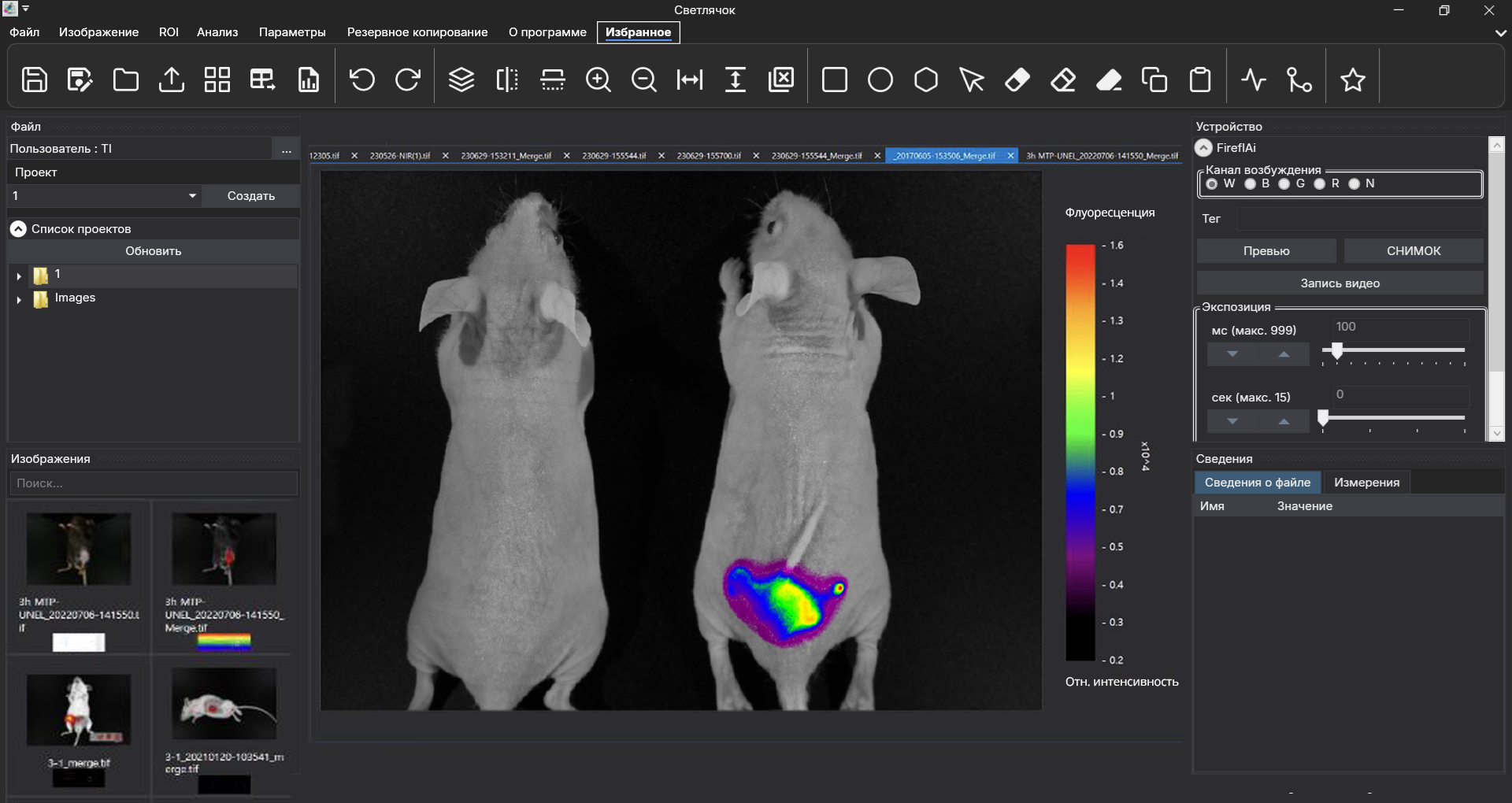
Task: Click the layers stack icon
Action: [x=461, y=80]
